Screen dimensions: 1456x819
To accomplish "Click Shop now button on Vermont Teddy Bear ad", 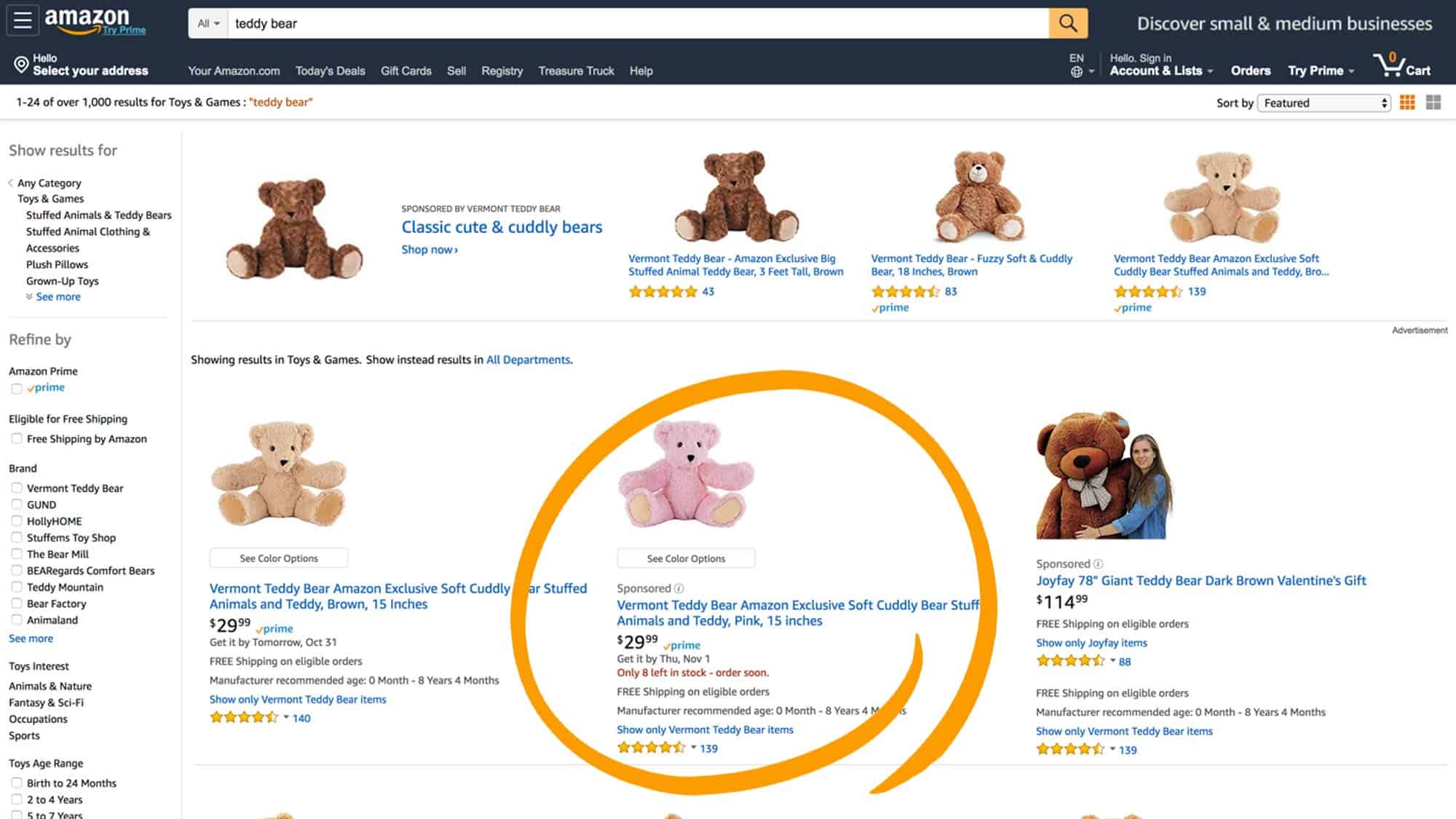I will coord(430,249).
